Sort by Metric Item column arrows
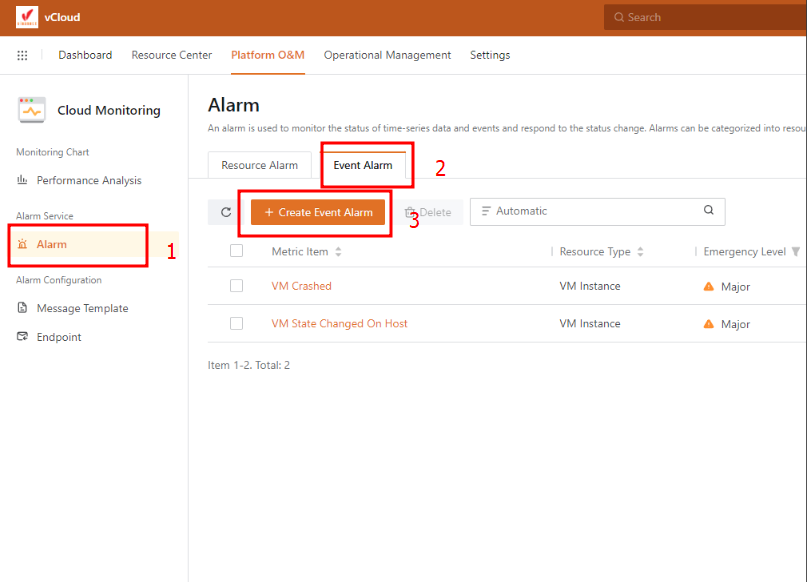The height and width of the screenshot is (582, 807). click(x=338, y=252)
